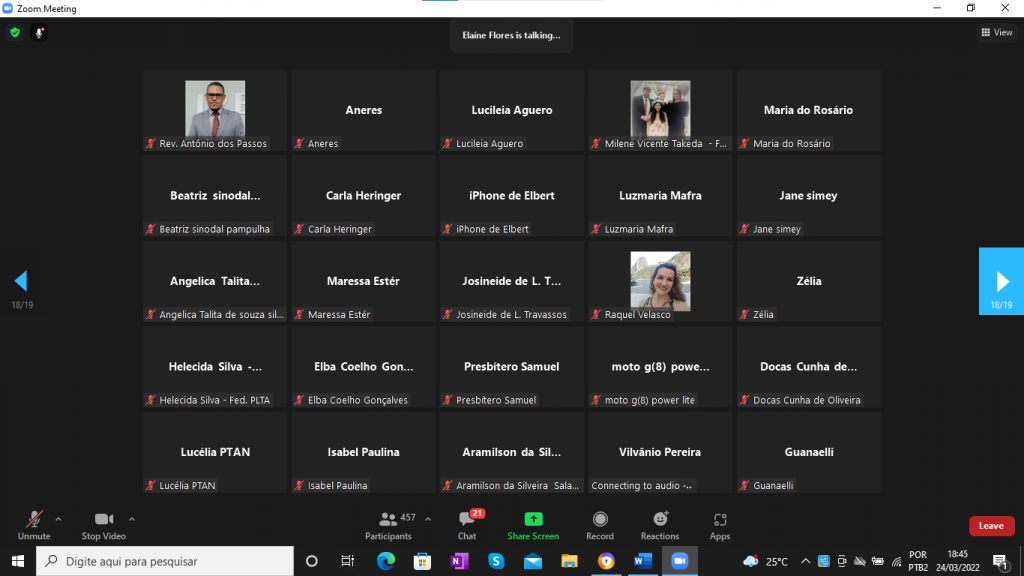This screenshot has height=576, width=1024.
Task: Click the Windows taskbar search box
Action: pyautogui.click(x=164, y=561)
